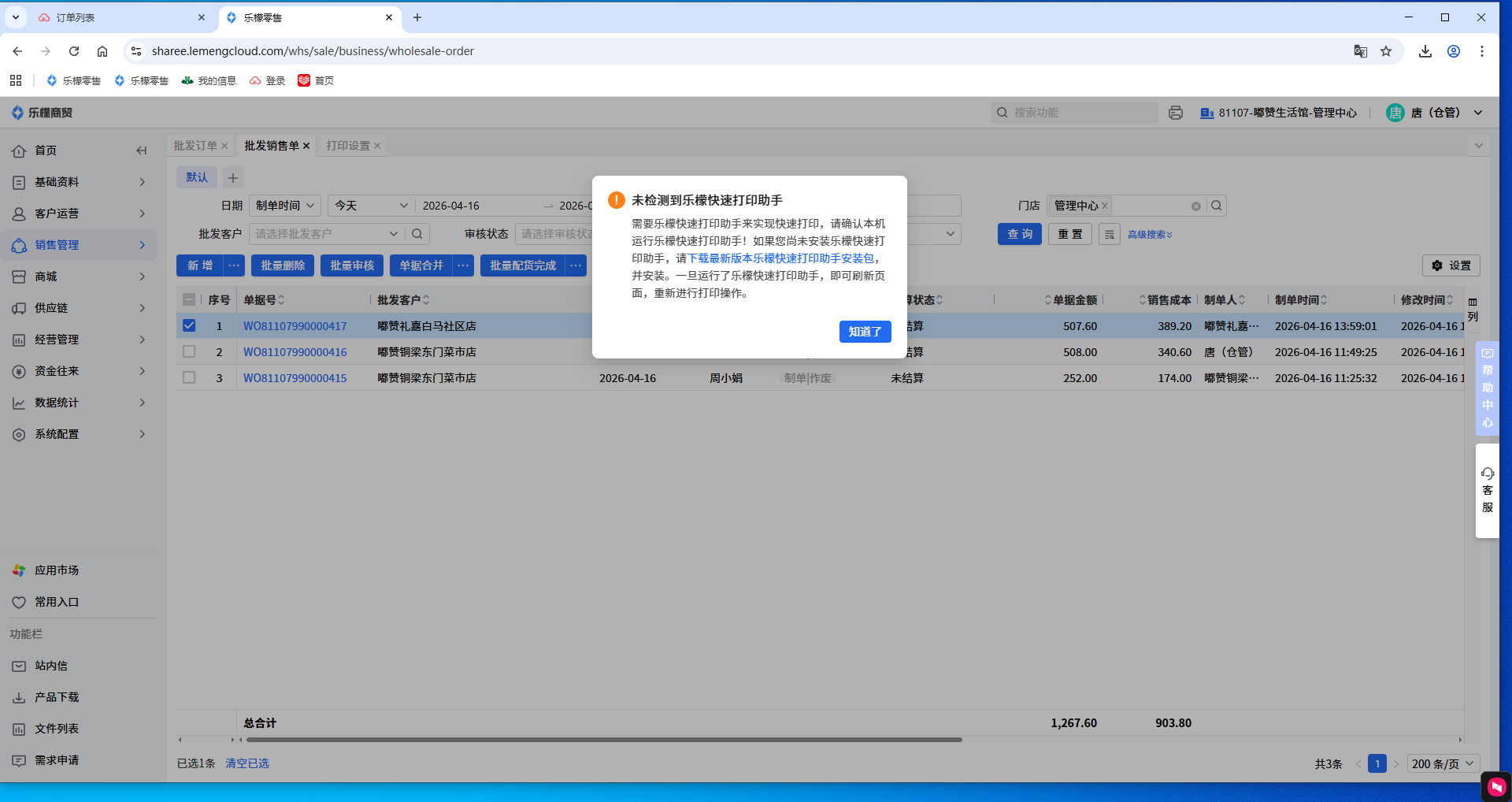The image size is (1512, 802).
Task: Close the 批发销售单 tab
Action: 306,146
